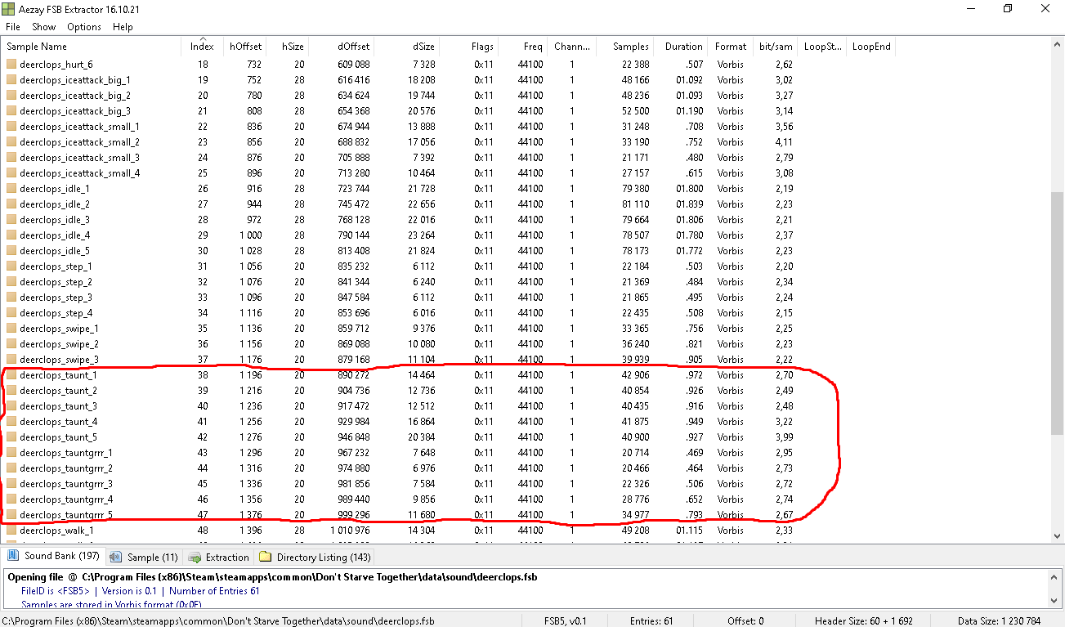
Task: Open the Directory Listing (143) tab
Action: [314, 557]
